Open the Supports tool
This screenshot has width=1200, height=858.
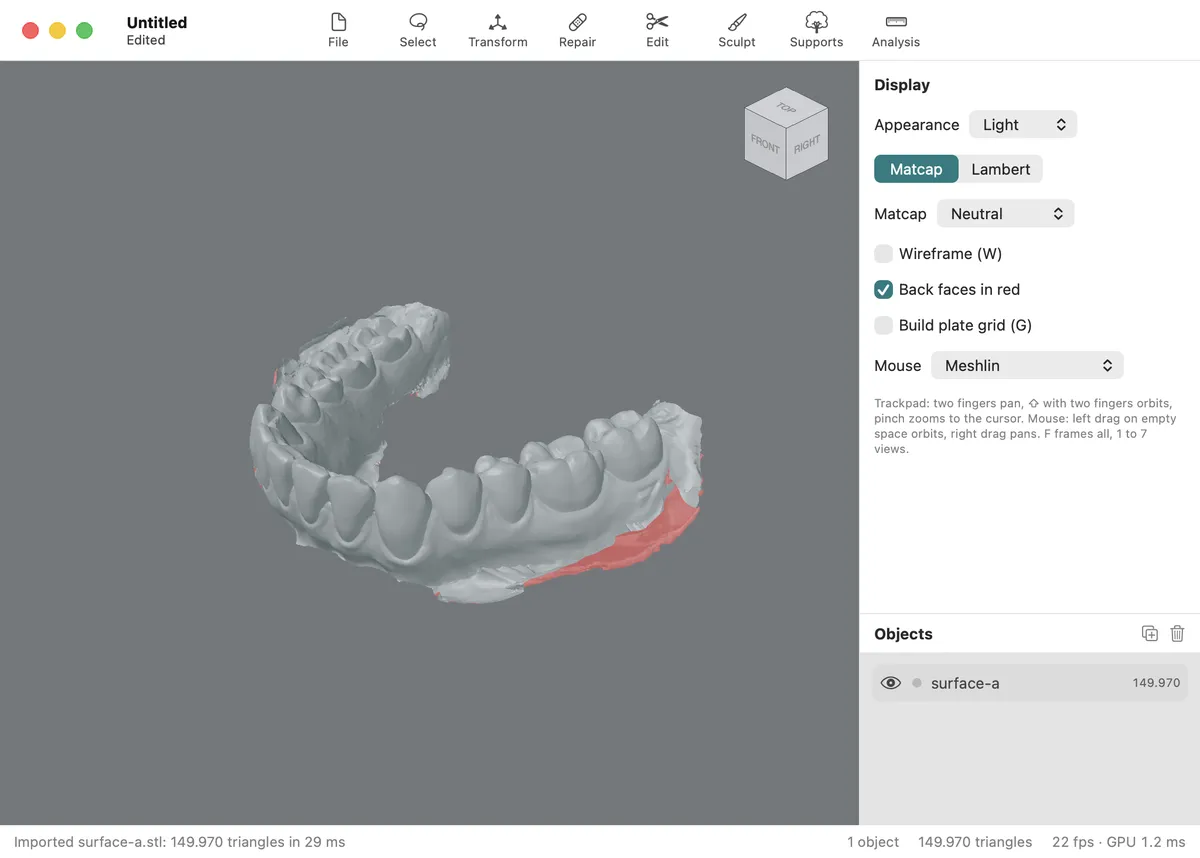(x=816, y=30)
